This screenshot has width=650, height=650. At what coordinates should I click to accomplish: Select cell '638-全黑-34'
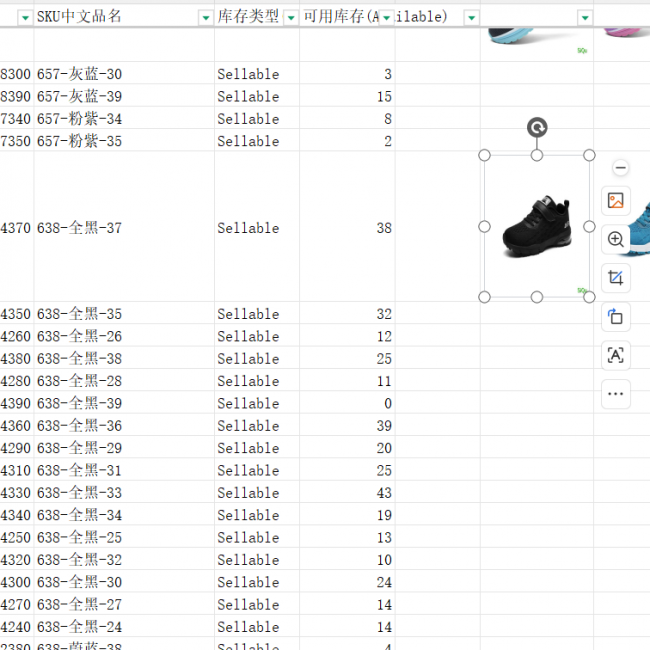[124, 515]
